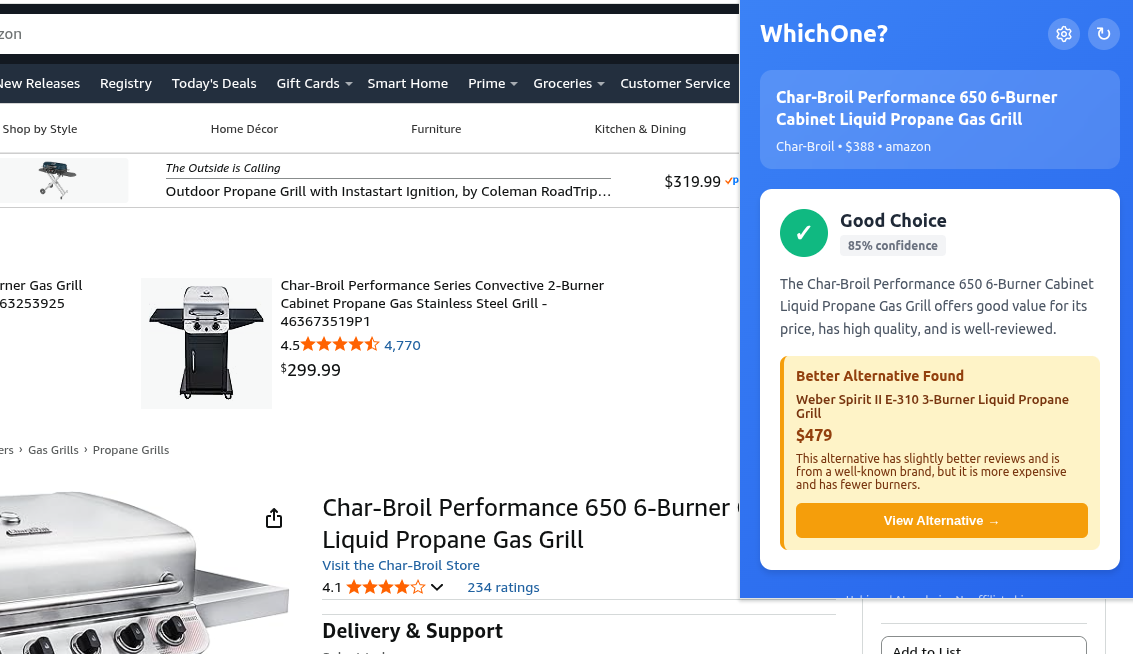Viewport: 1133px width, 654px height.
Task: Click the View Alternative button
Action: [941, 520]
